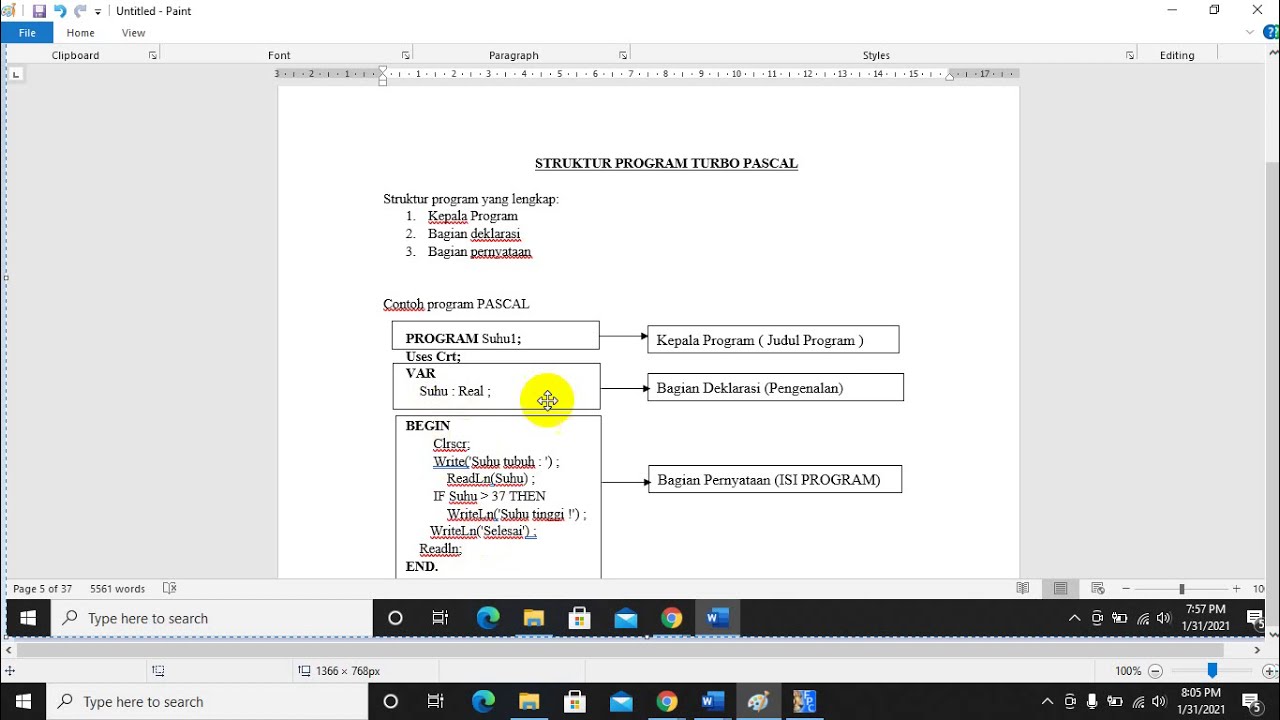Switch to Paint's Home tab
The width and height of the screenshot is (1280, 720).
pyautogui.click(x=81, y=33)
